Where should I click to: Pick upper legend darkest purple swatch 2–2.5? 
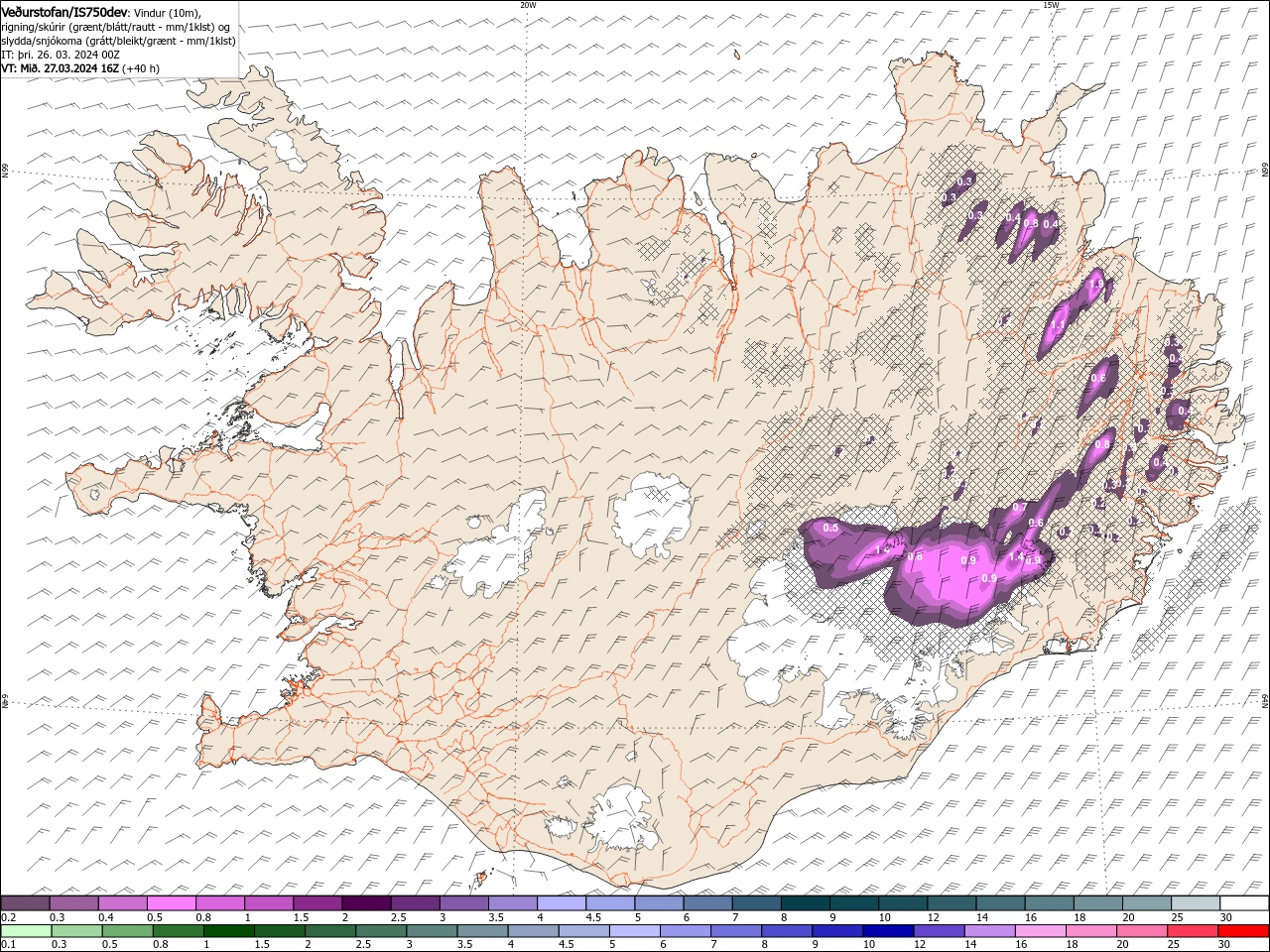click(366, 903)
